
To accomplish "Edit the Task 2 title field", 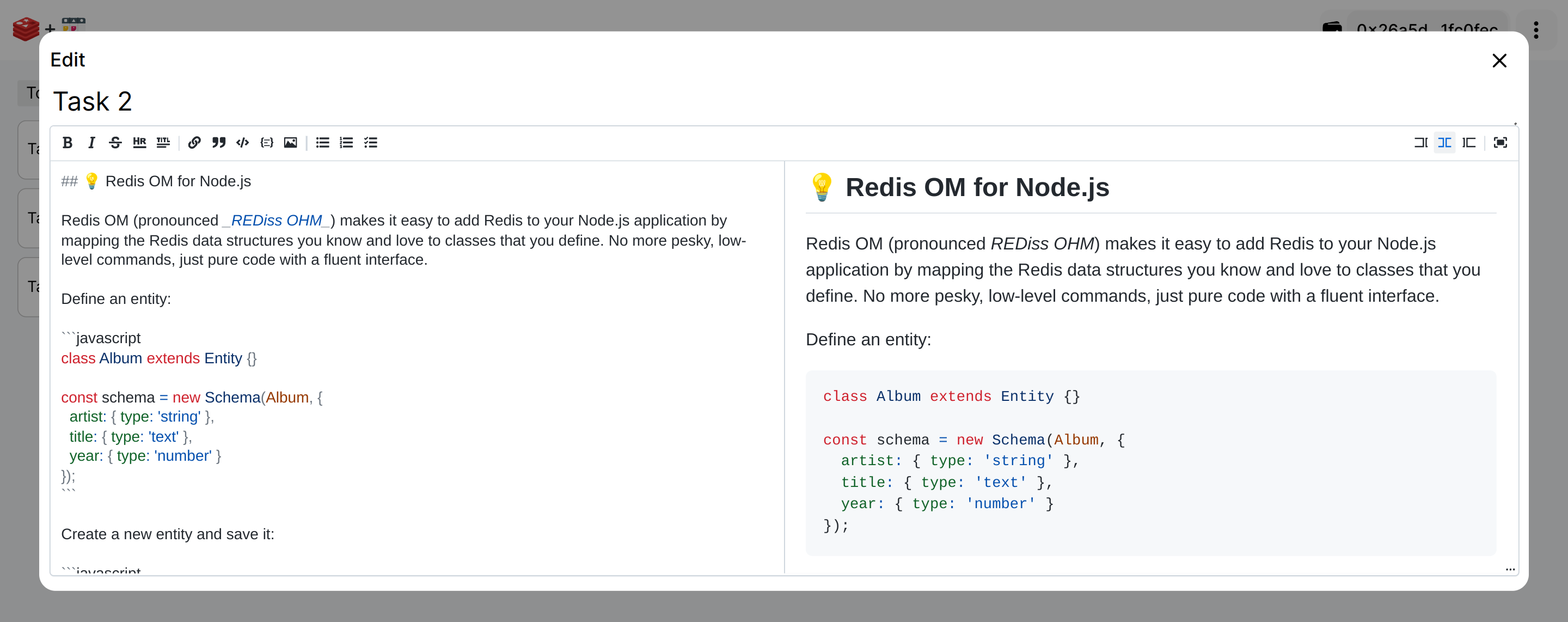I will [93, 101].
